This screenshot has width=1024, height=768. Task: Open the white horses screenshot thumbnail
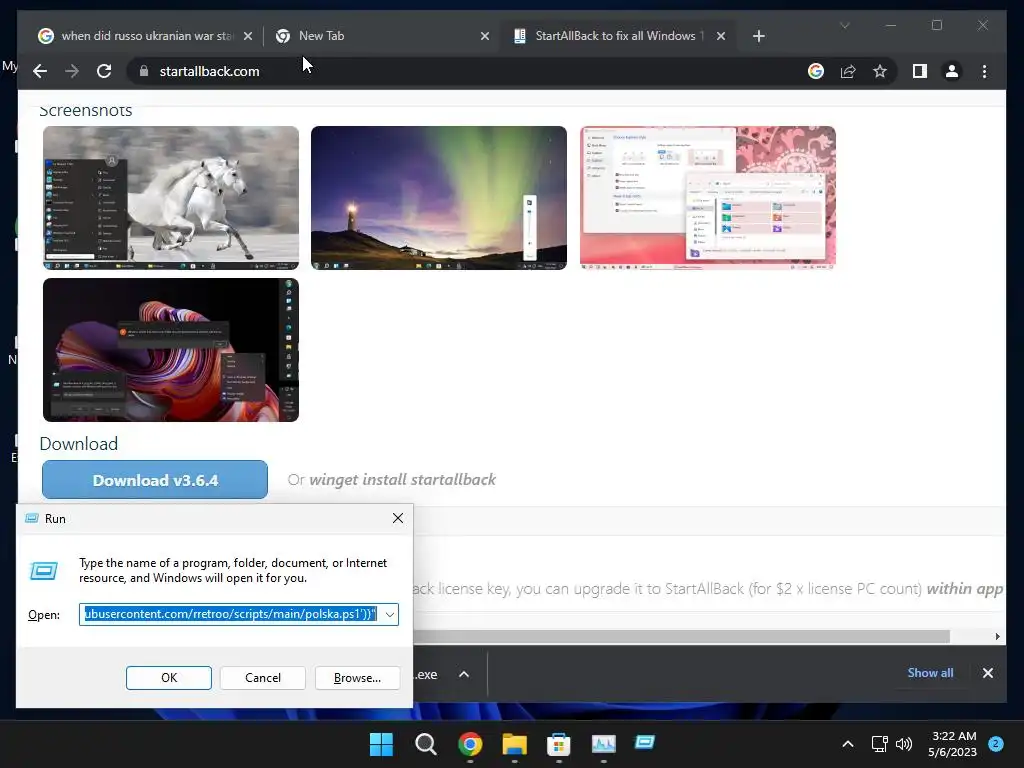tap(171, 198)
